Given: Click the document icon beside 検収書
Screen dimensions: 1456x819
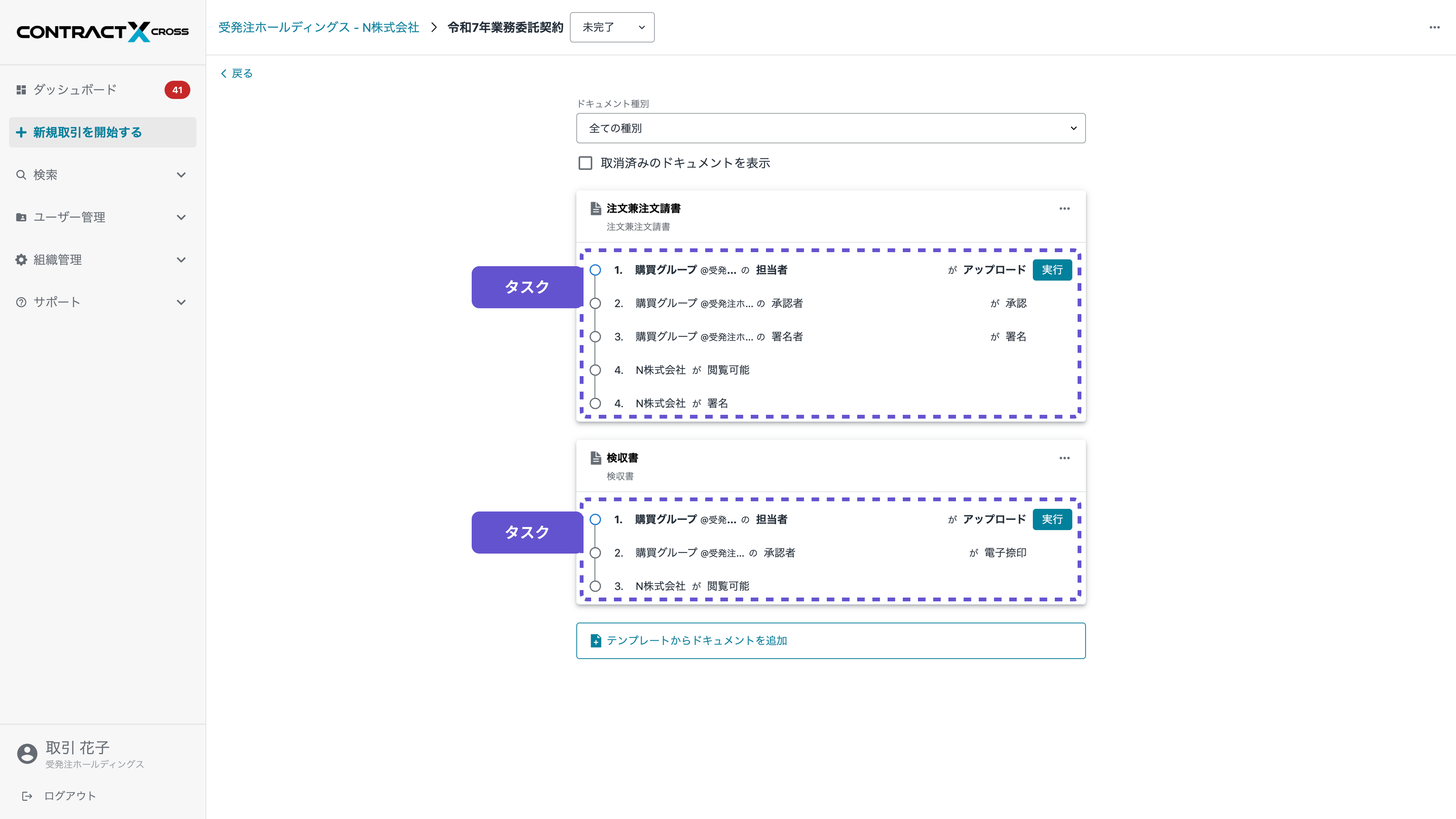Looking at the screenshot, I should (x=595, y=458).
